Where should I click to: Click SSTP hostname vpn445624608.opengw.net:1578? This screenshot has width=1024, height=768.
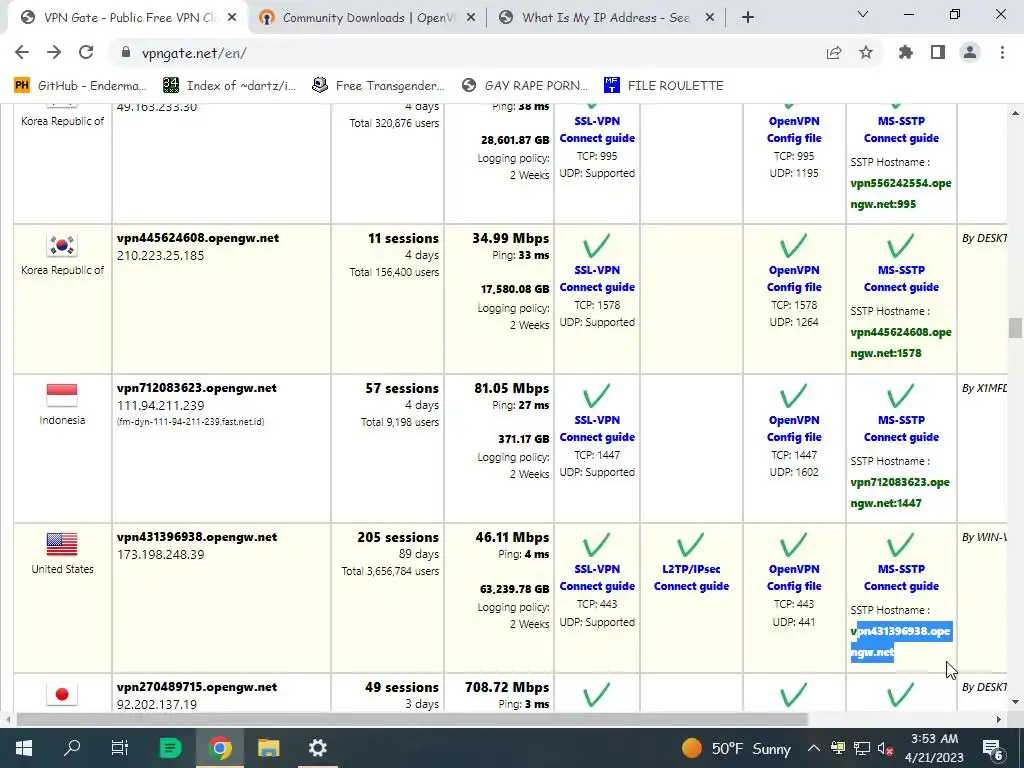901,342
